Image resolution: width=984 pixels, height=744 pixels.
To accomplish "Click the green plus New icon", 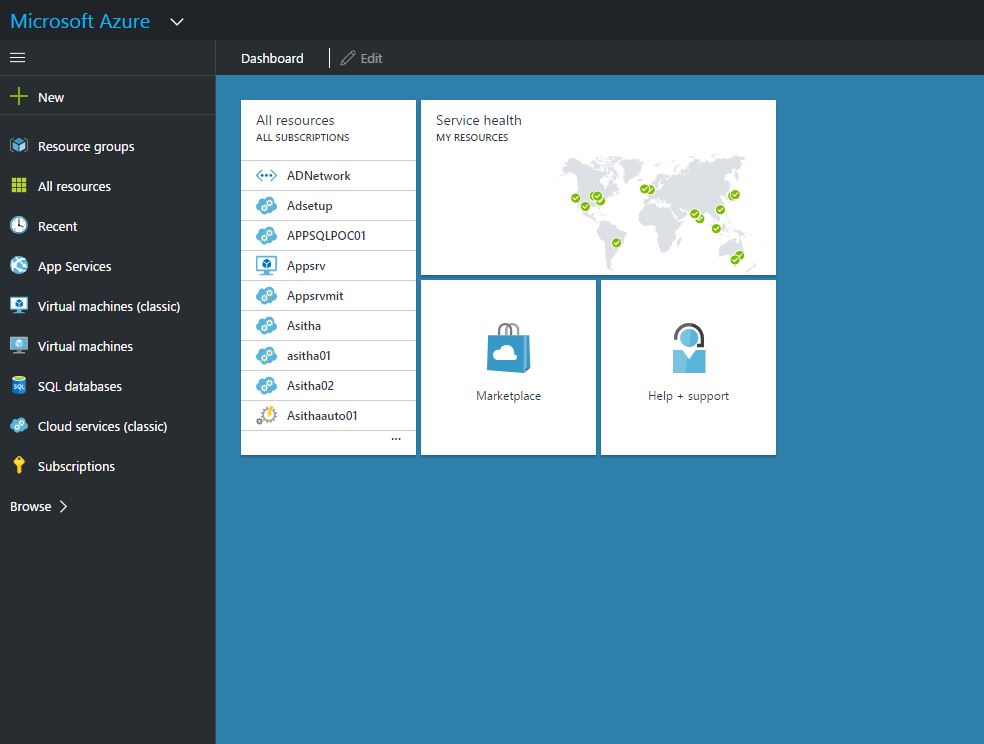I will (x=19, y=97).
